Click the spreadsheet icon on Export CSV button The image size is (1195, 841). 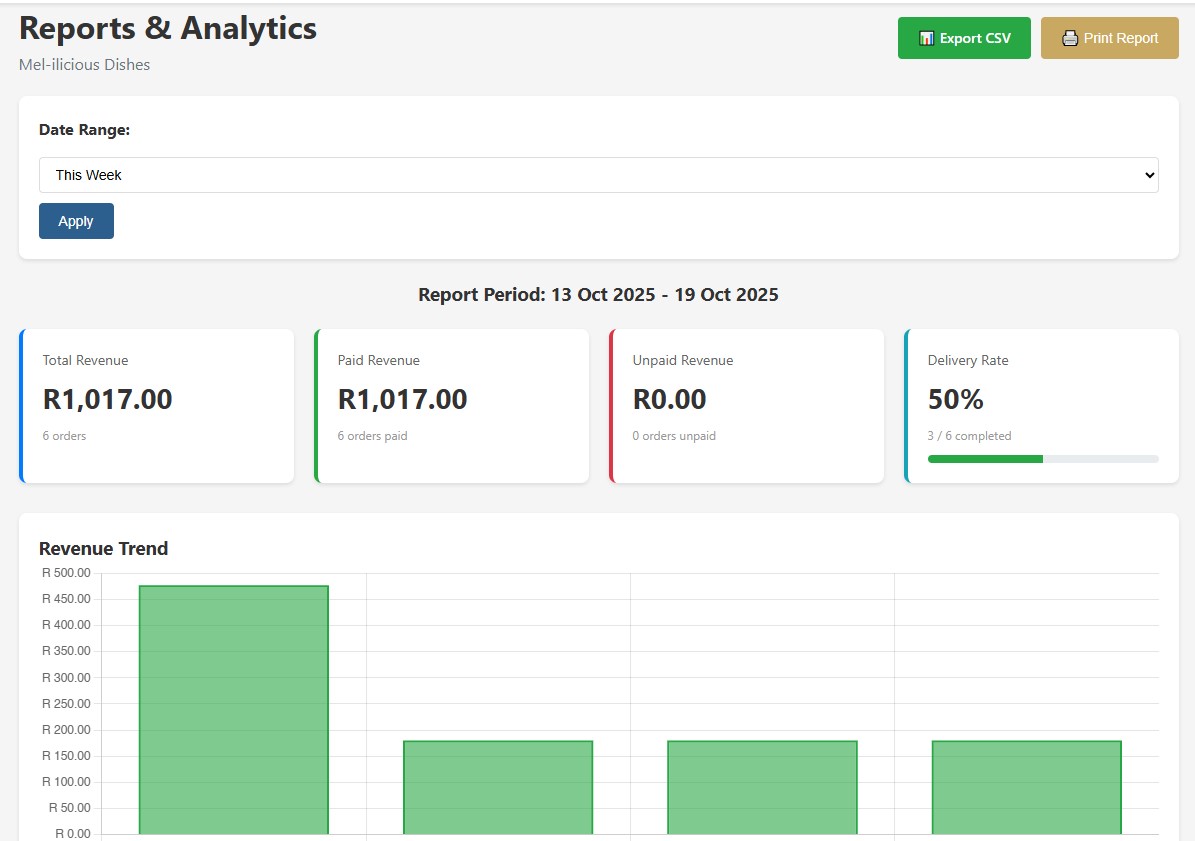point(925,37)
